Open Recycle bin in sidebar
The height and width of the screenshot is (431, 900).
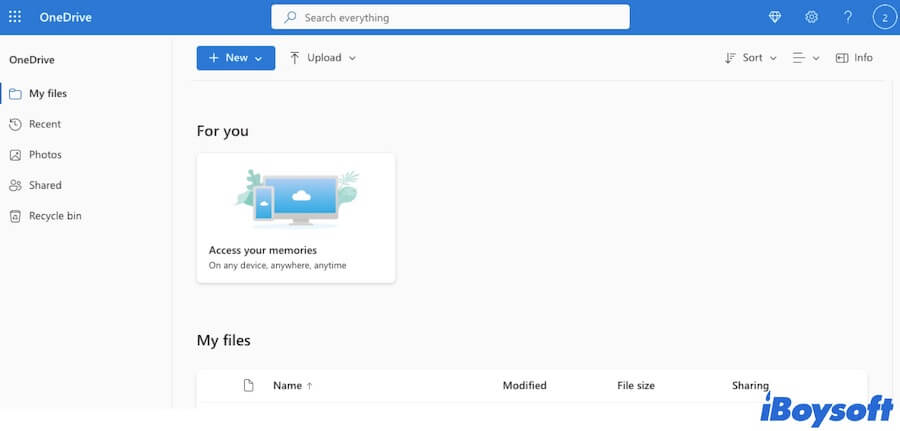(x=54, y=216)
